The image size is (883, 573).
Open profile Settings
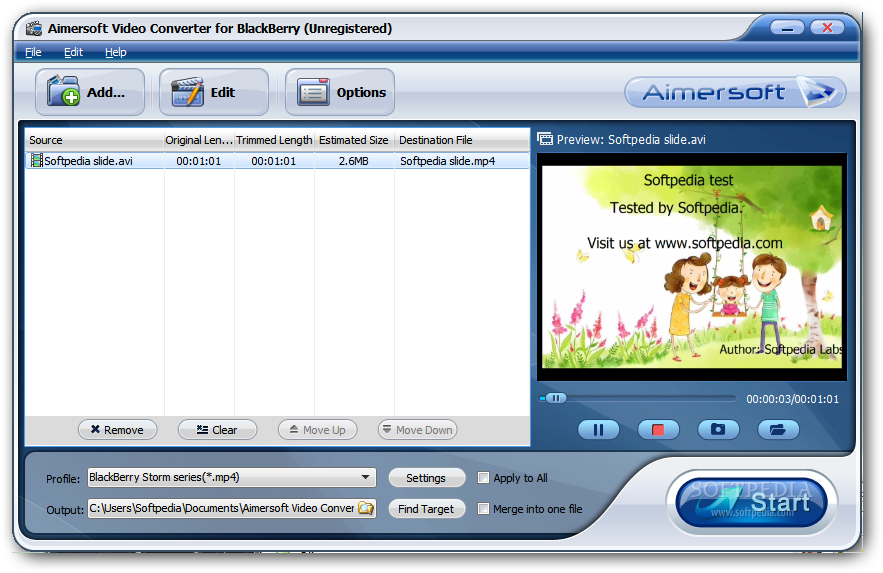(426, 478)
